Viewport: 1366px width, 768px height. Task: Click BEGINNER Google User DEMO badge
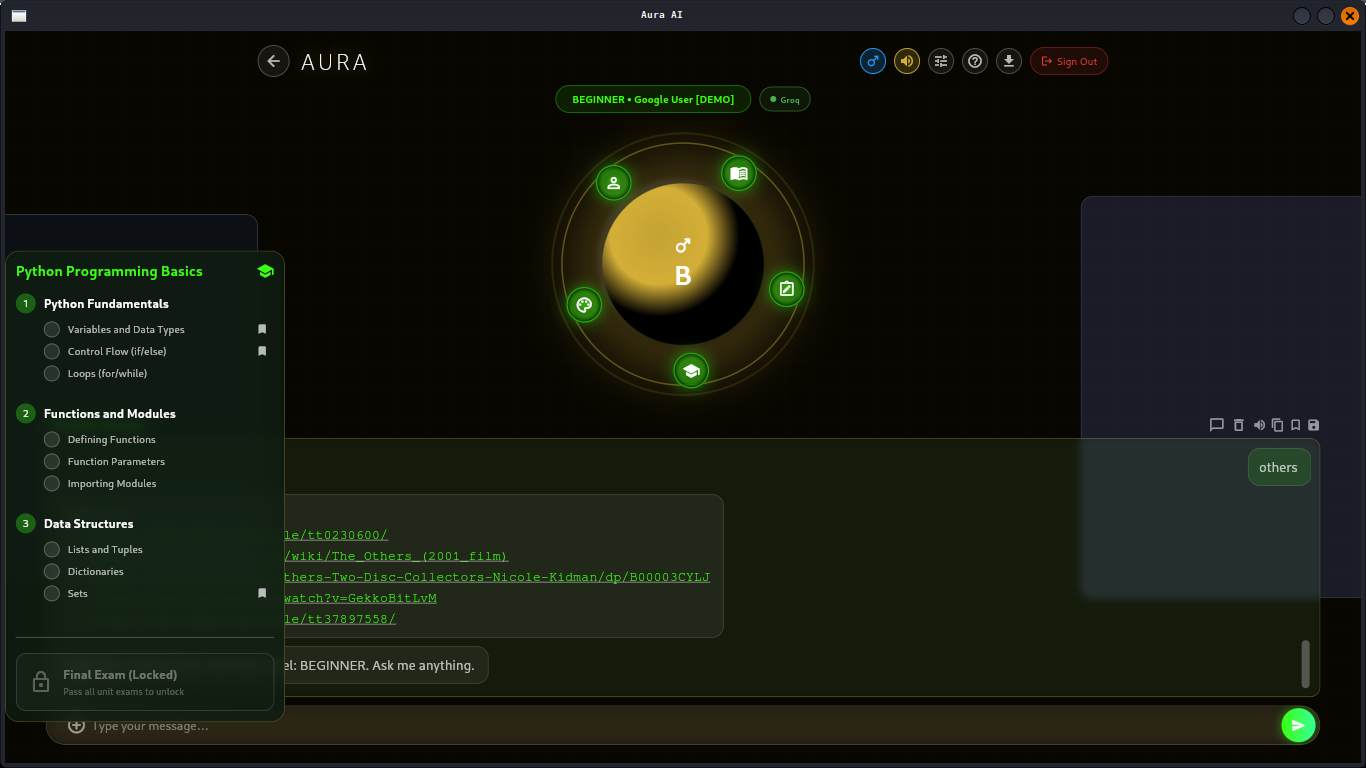653,99
